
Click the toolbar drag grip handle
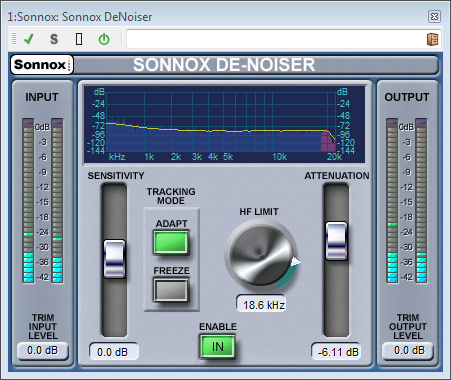point(14,39)
